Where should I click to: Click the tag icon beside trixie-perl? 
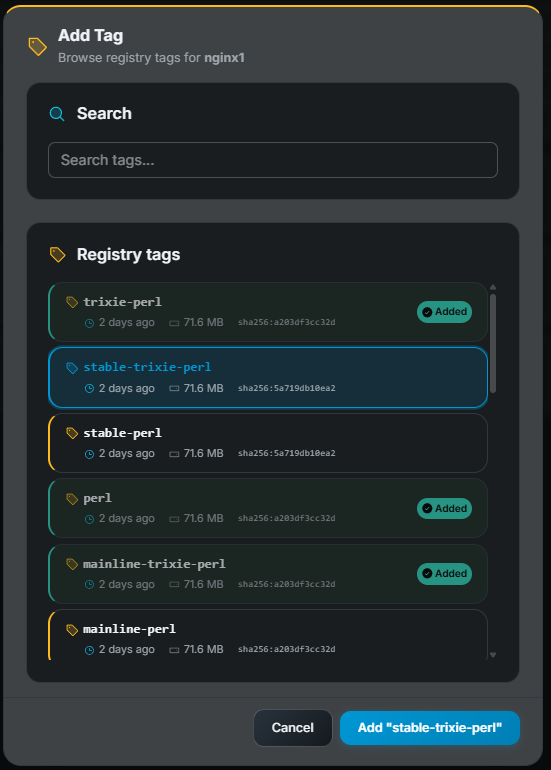(72, 302)
